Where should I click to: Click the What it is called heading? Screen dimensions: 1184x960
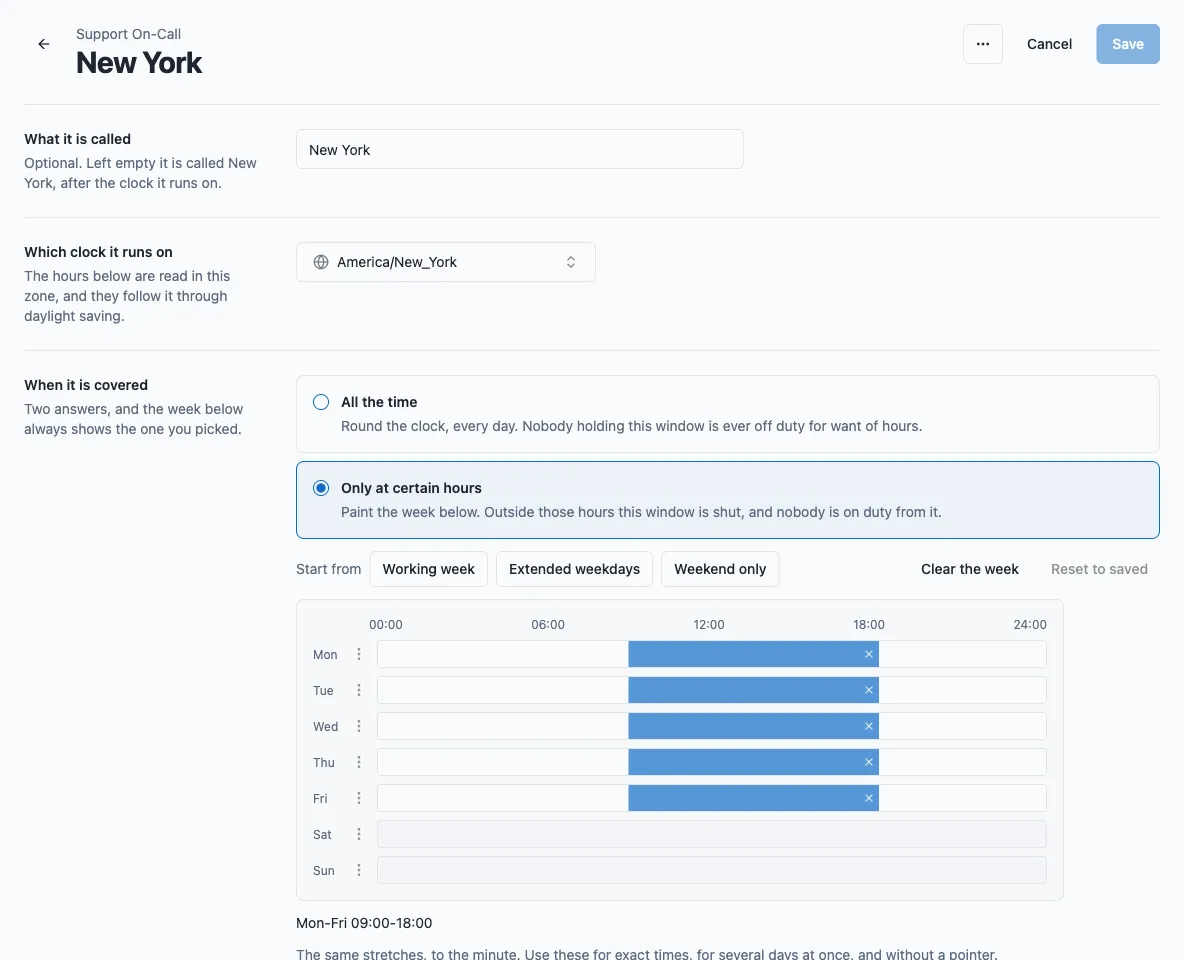tap(77, 139)
